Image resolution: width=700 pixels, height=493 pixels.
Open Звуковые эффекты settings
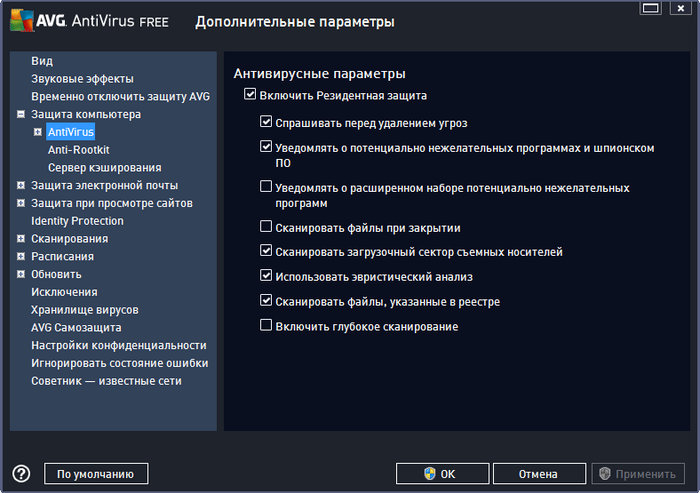[x=82, y=79]
